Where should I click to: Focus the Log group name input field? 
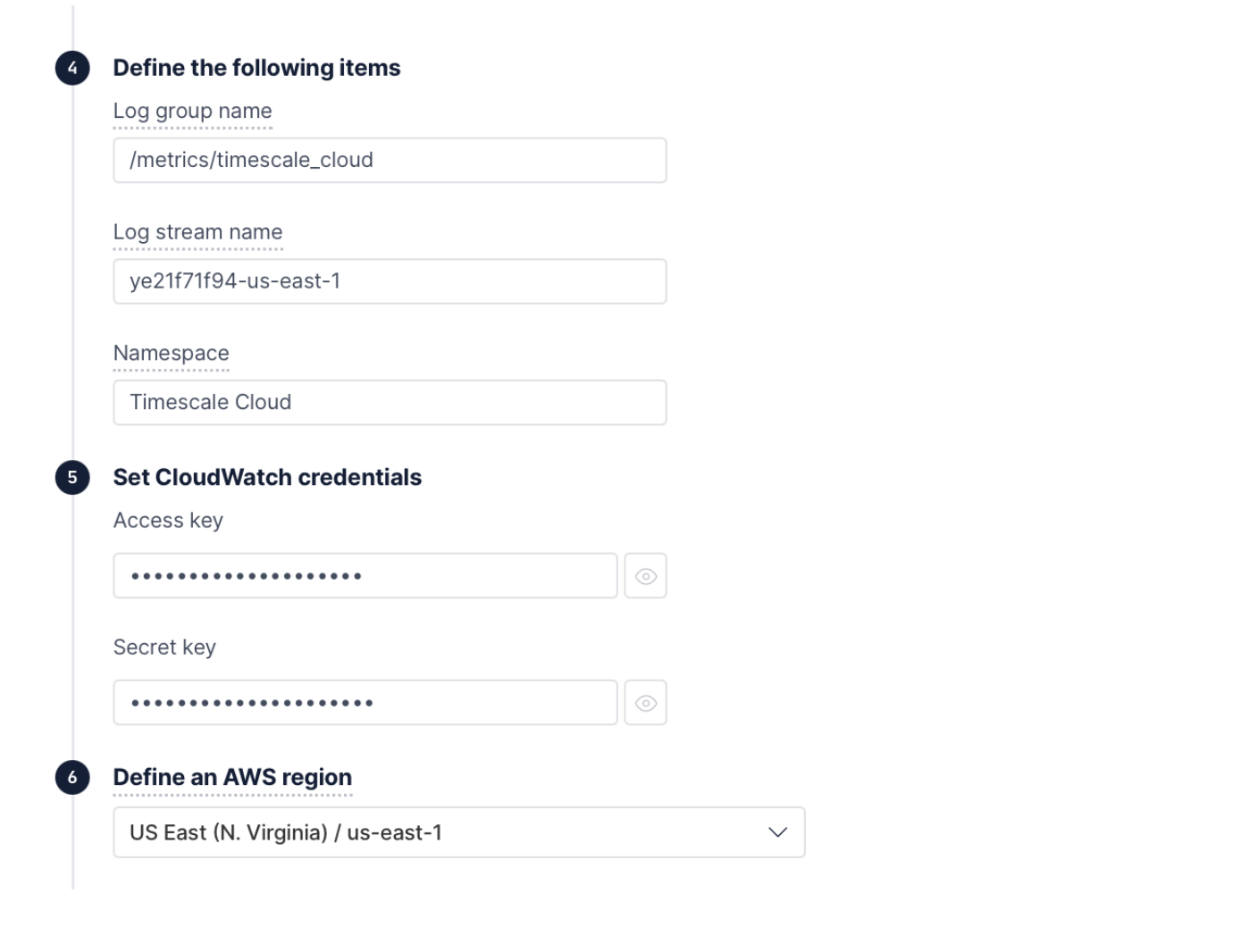(x=390, y=161)
